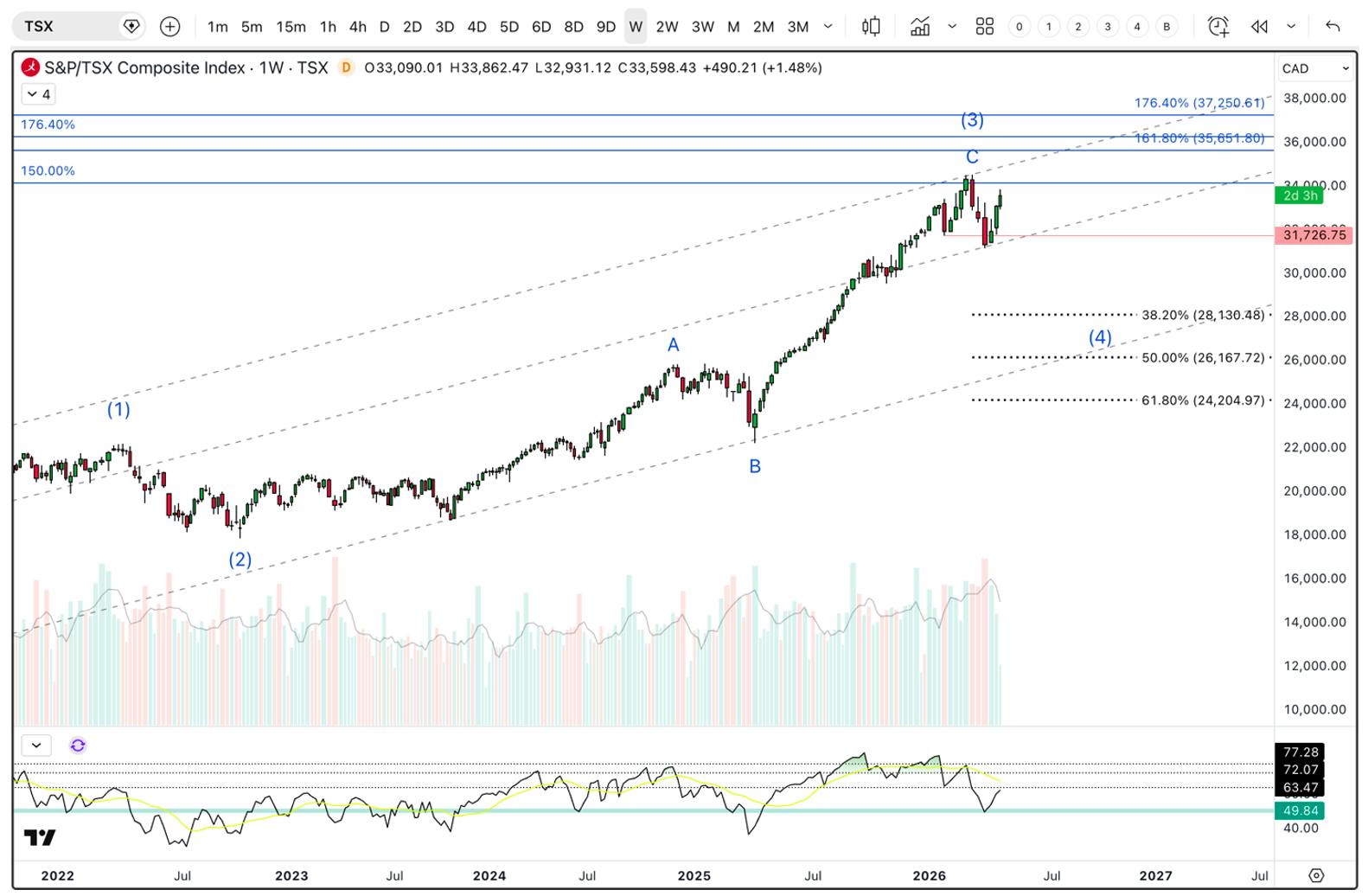Pick the 5D timeframe
This screenshot has height=896, width=1368.
tap(509, 26)
